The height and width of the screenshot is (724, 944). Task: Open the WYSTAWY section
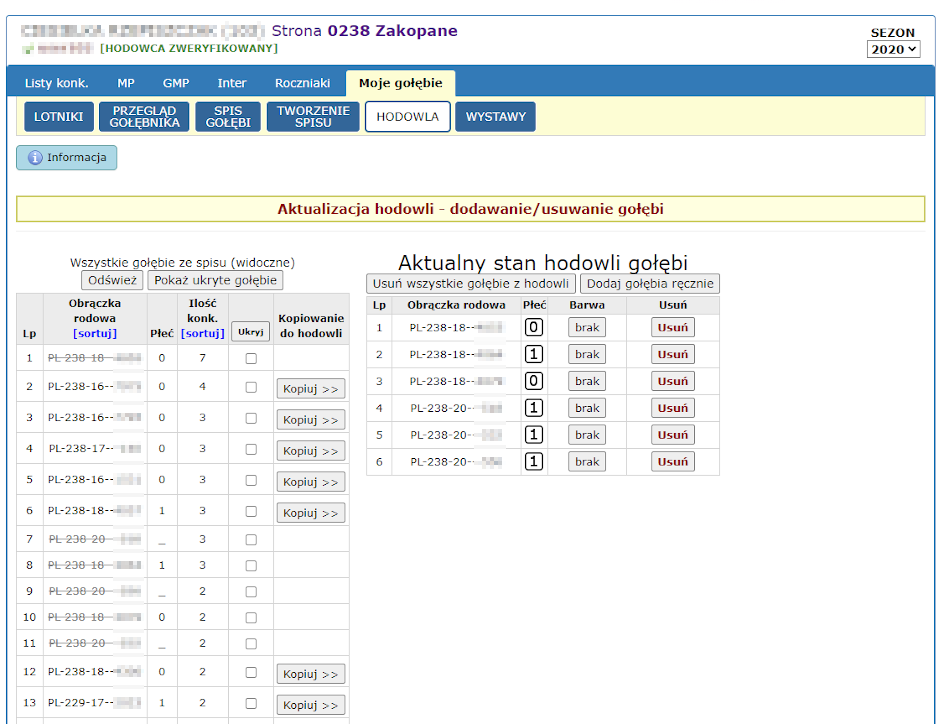click(x=495, y=117)
